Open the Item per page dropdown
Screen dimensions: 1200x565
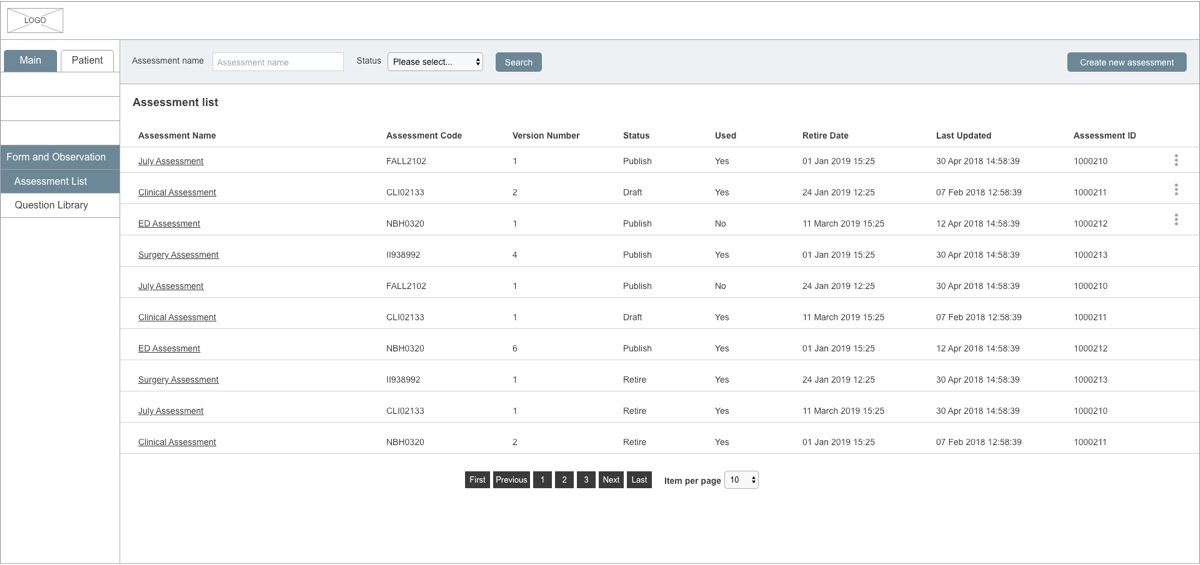click(x=741, y=480)
